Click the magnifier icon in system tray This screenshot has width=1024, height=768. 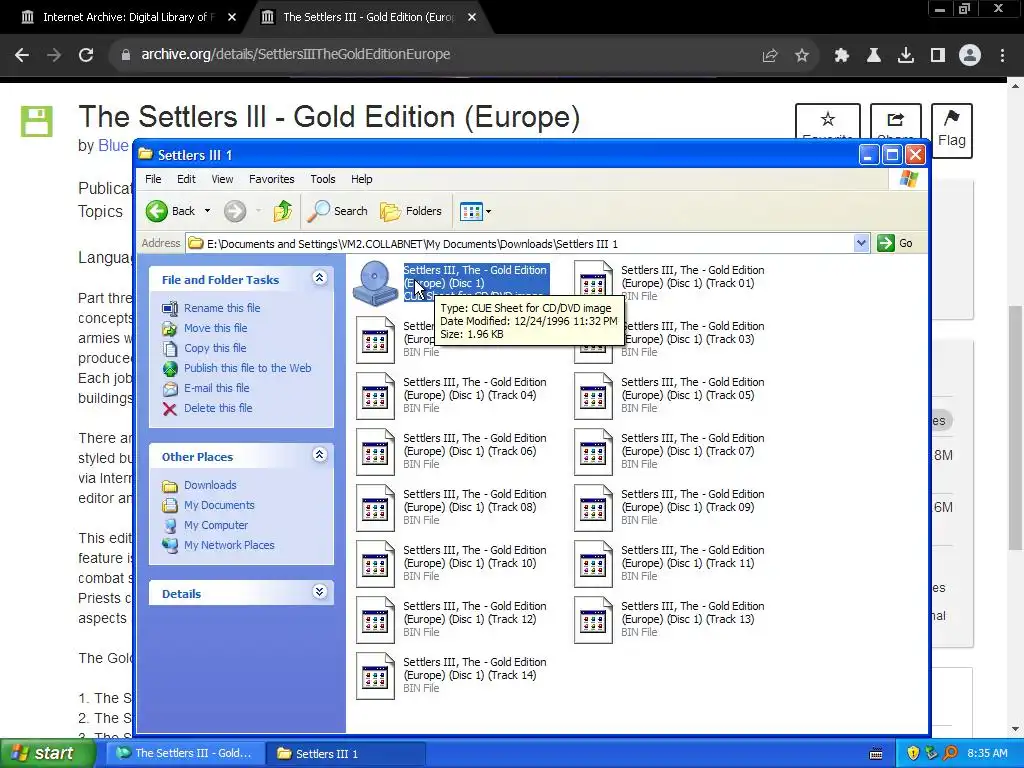point(950,753)
